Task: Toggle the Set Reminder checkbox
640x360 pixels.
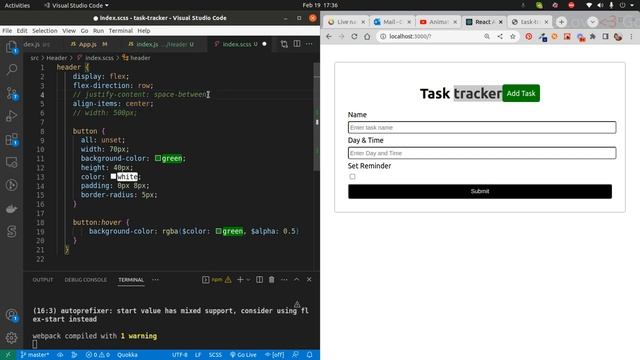Action: (x=352, y=177)
